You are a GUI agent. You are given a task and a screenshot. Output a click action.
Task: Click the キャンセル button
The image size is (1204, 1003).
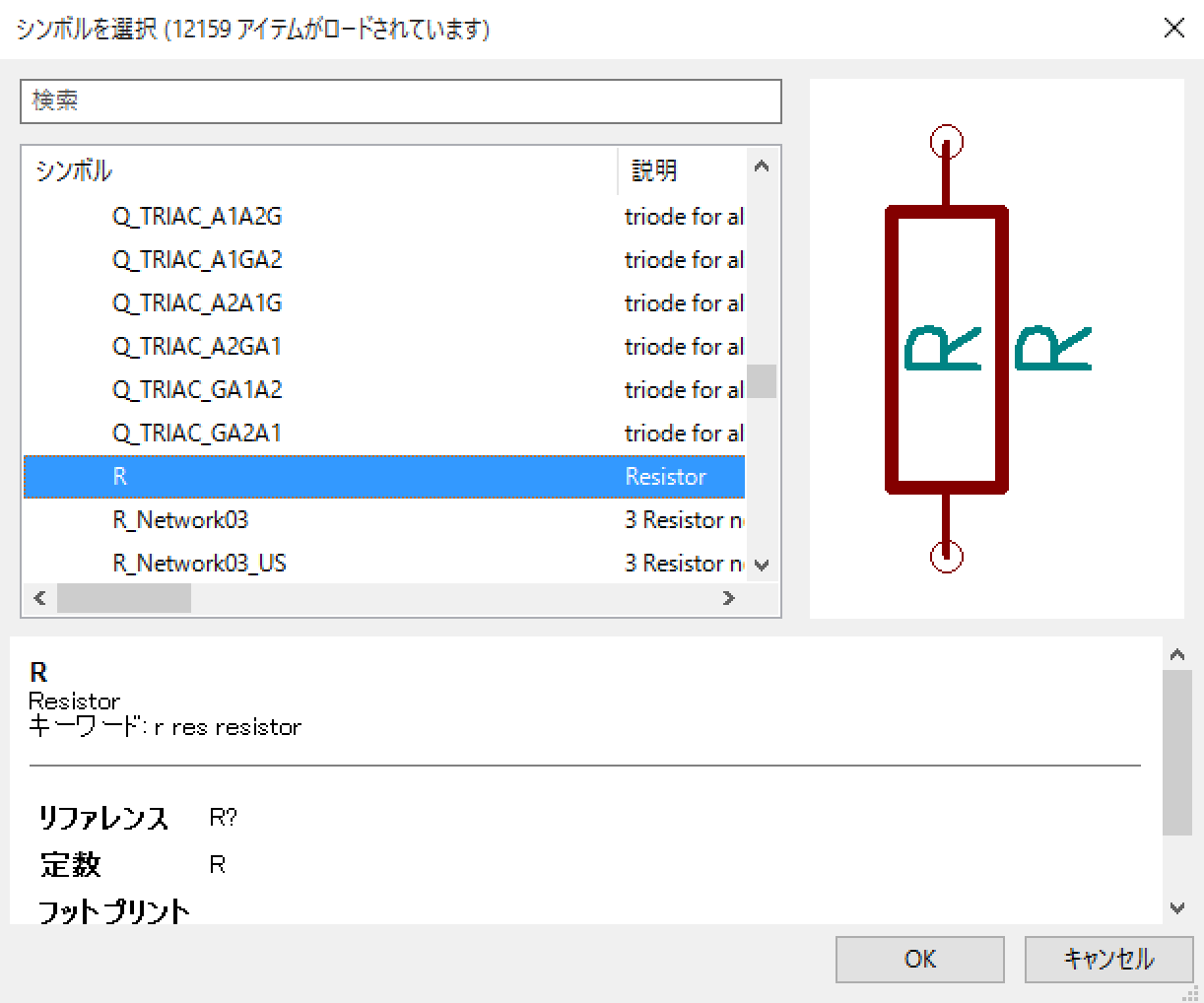pyautogui.click(x=1108, y=959)
